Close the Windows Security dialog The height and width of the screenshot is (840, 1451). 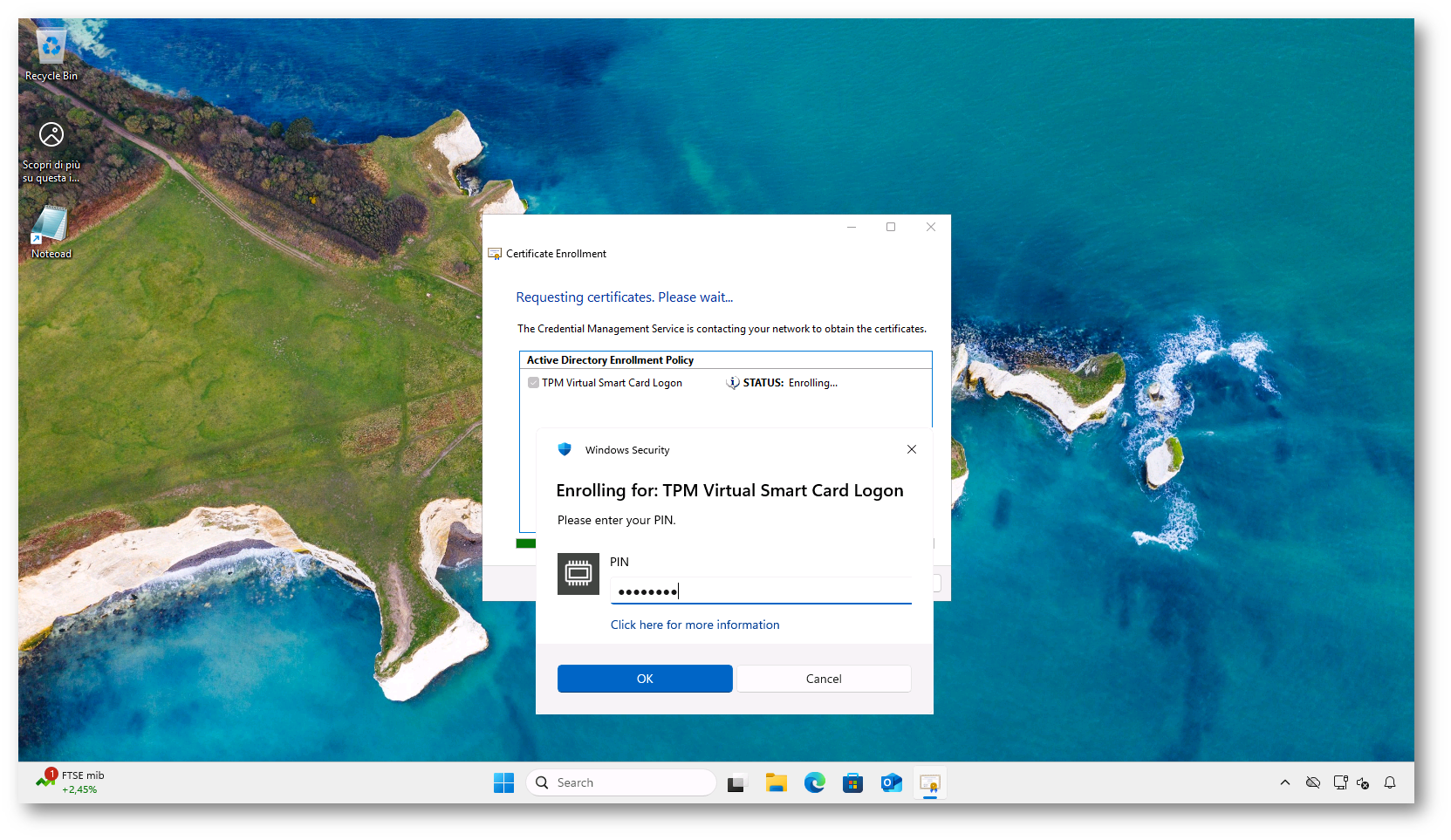pyautogui.click(x=912, y=449)
